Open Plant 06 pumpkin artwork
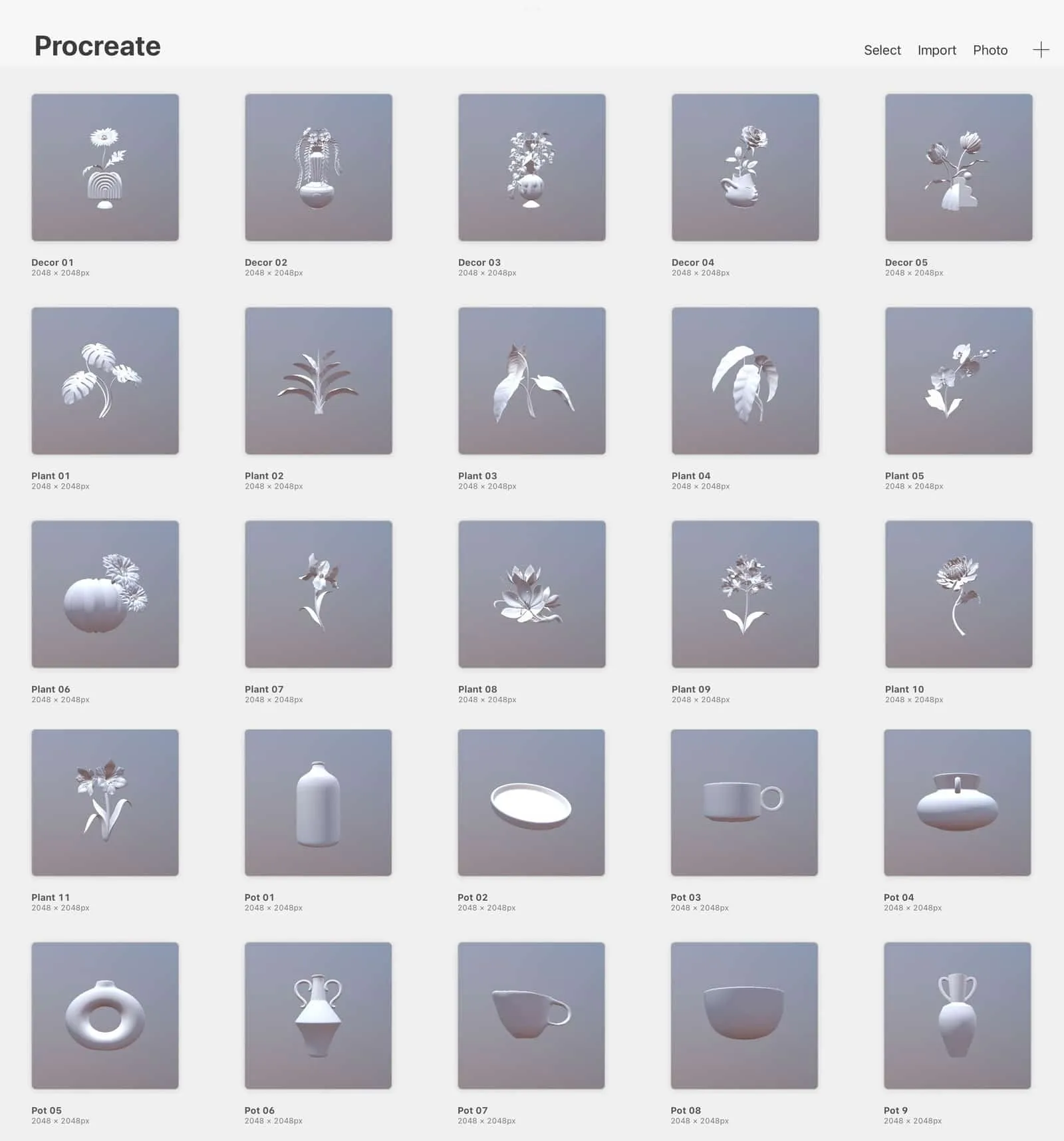The image size is (1064, 1141). [105, 594]
